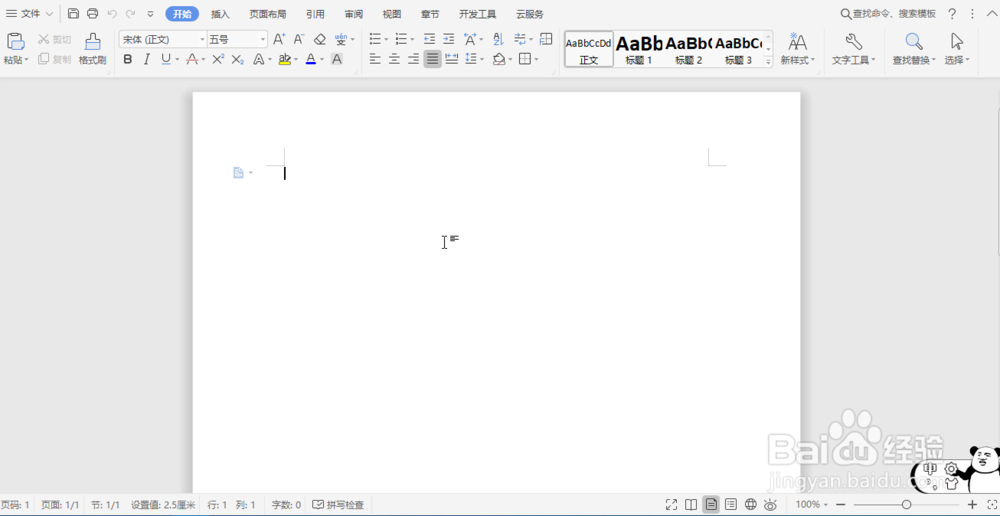
Task: Apply subscript formatting
Action: [x=237, y=59]
